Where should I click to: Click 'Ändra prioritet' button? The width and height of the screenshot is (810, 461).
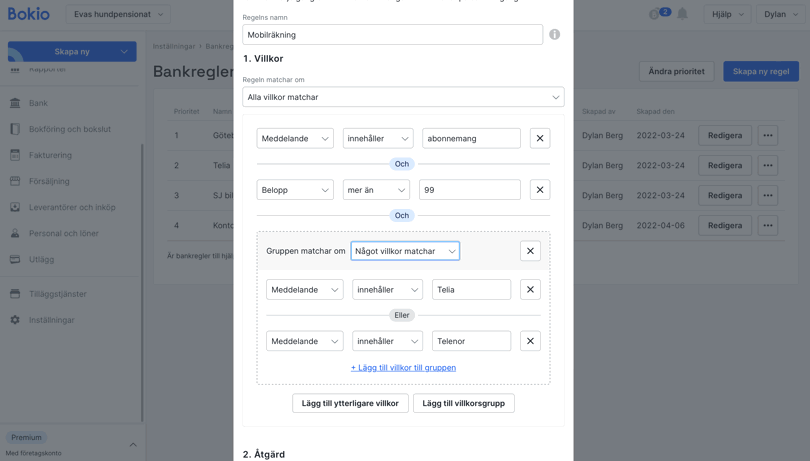tap(676, 71)
